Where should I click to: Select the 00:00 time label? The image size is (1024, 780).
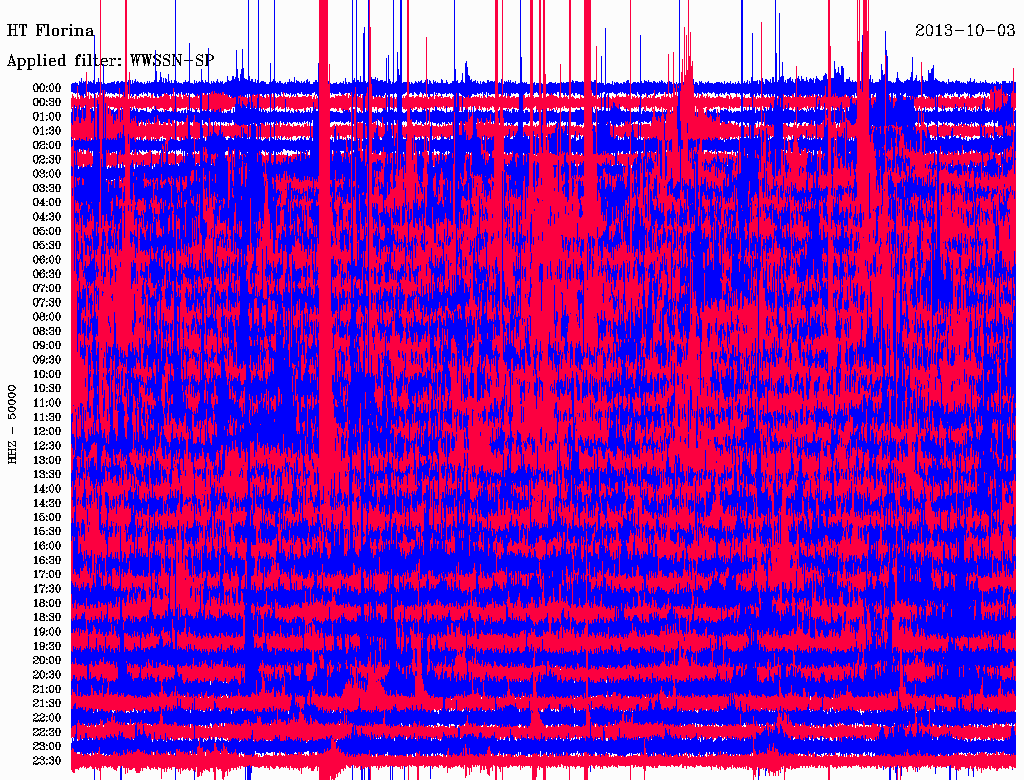coord(47,88)
